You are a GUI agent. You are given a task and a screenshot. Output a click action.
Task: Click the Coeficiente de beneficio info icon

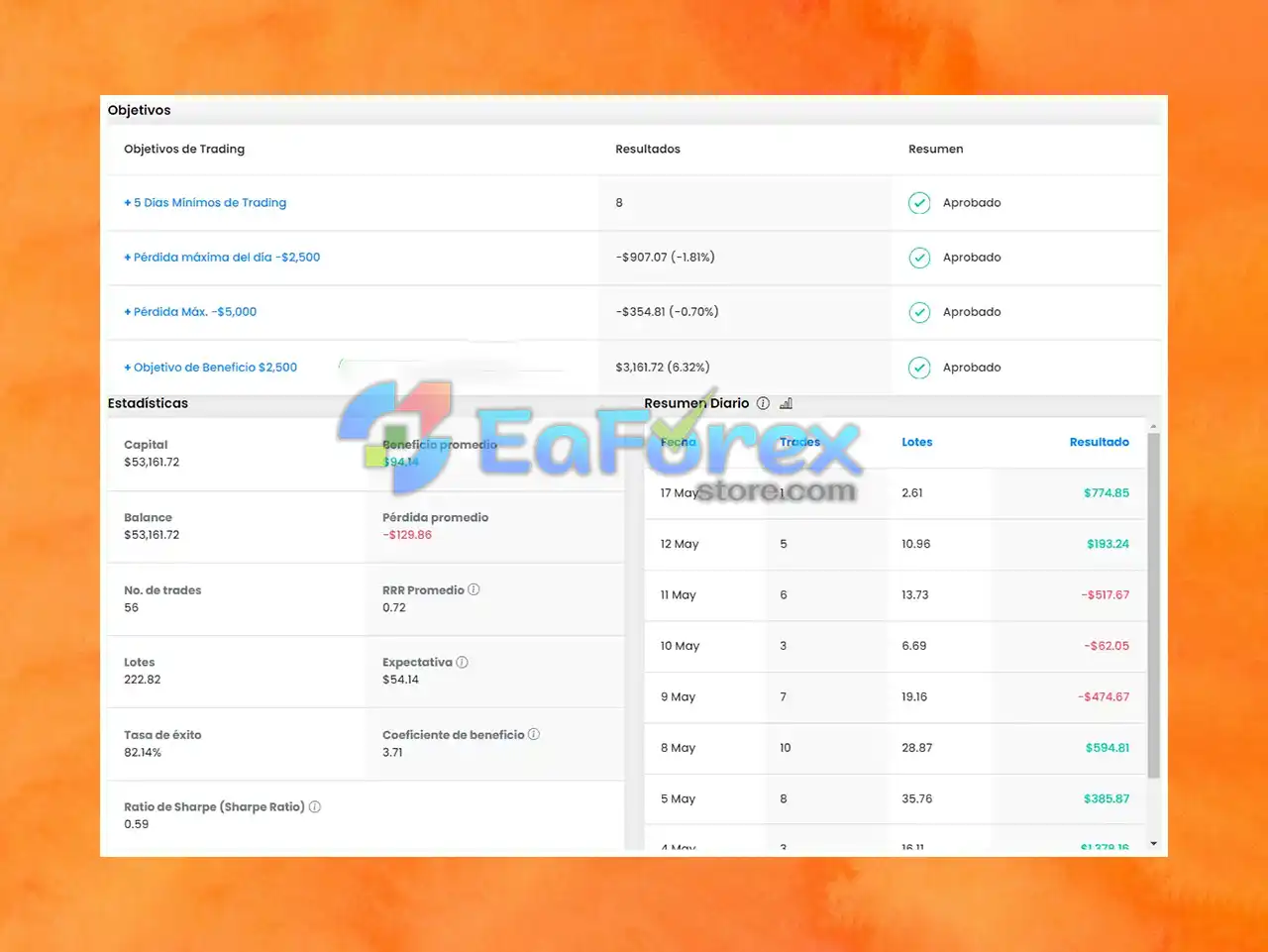(x=534, y=734)
